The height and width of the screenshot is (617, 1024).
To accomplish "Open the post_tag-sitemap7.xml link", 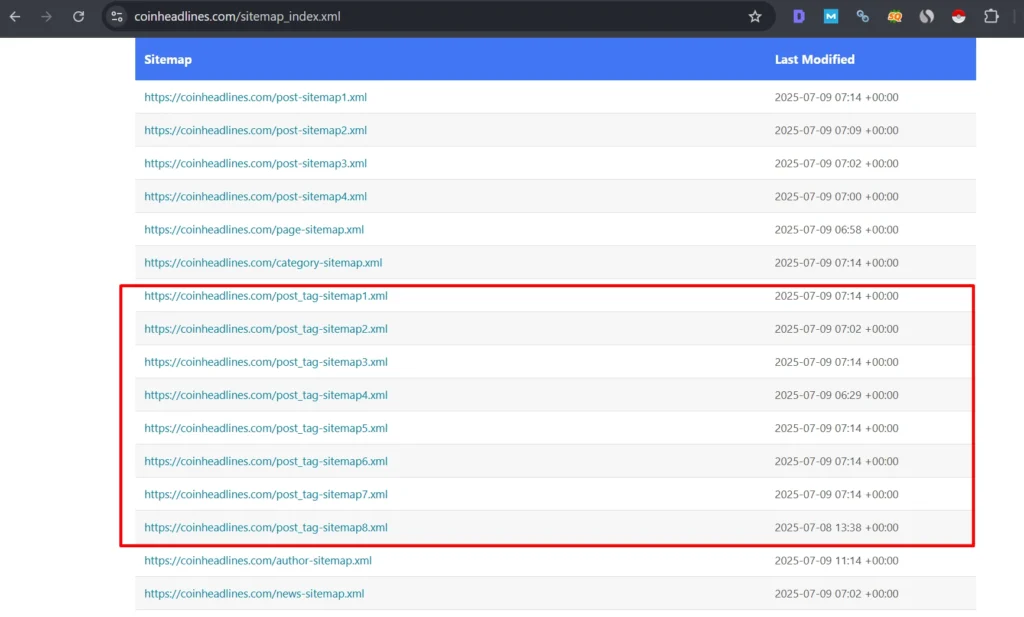I will point(266,494).
